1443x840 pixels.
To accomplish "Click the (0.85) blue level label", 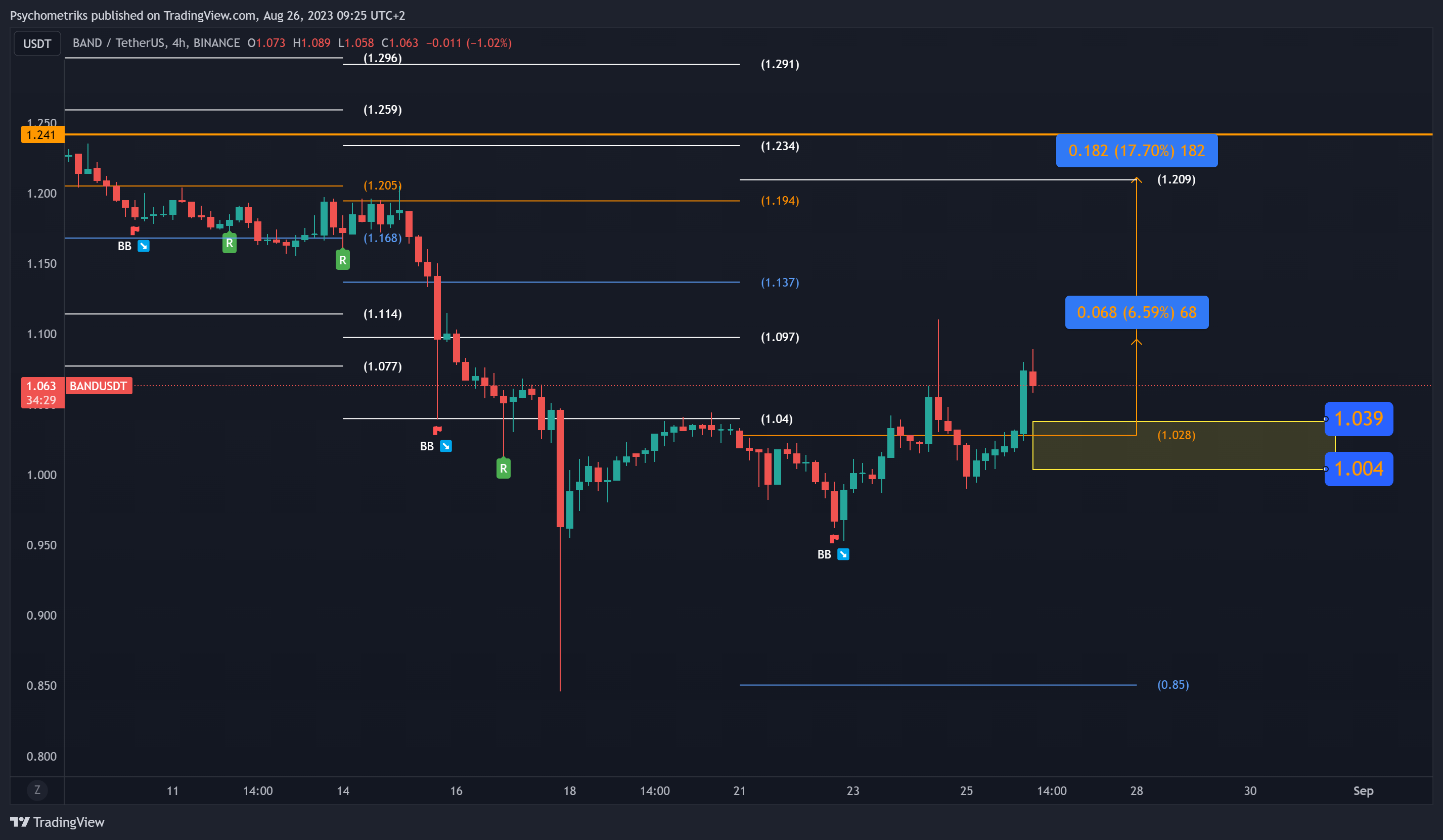I will click(x=1173, y=684).
